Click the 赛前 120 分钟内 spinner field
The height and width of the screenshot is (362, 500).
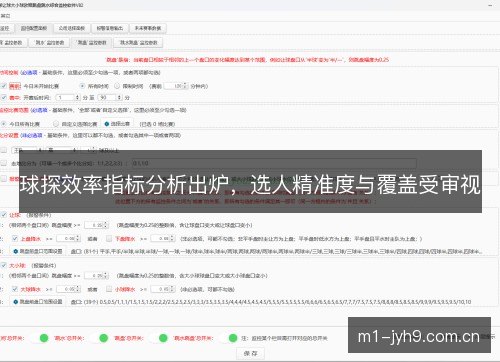click(176, 86)
